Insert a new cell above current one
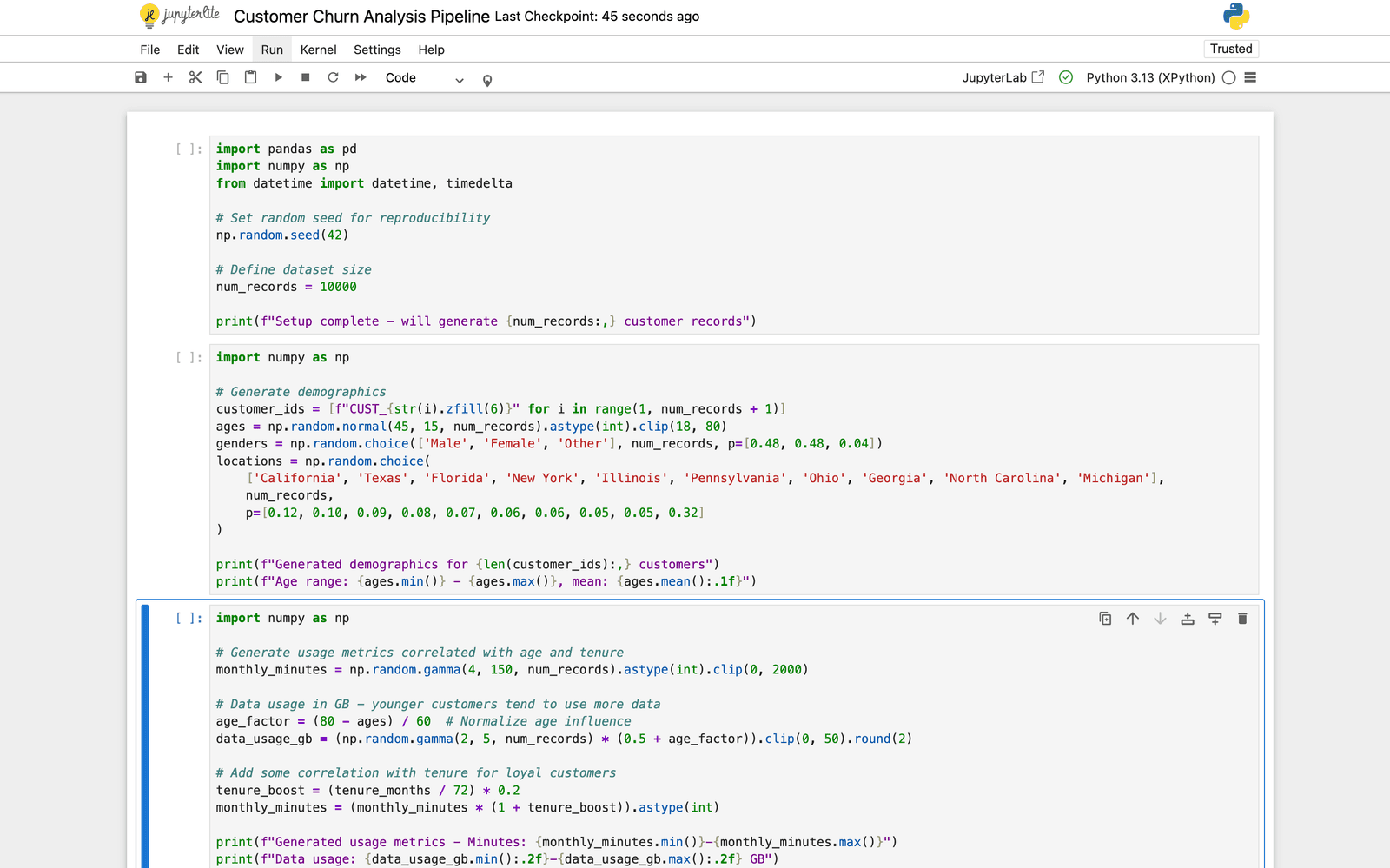 pos(1187,618)
